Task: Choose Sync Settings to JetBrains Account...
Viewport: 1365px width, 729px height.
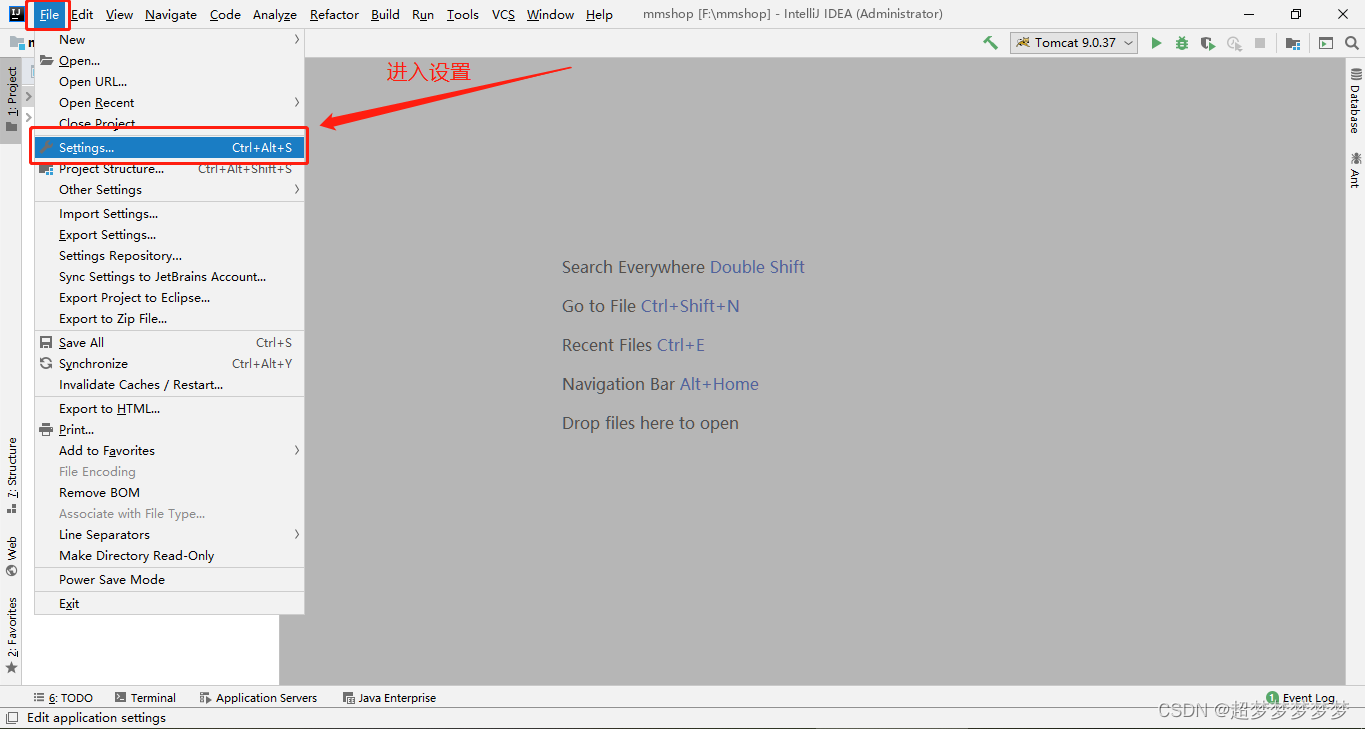Action: pyautogui.click(x=169, y=277)
